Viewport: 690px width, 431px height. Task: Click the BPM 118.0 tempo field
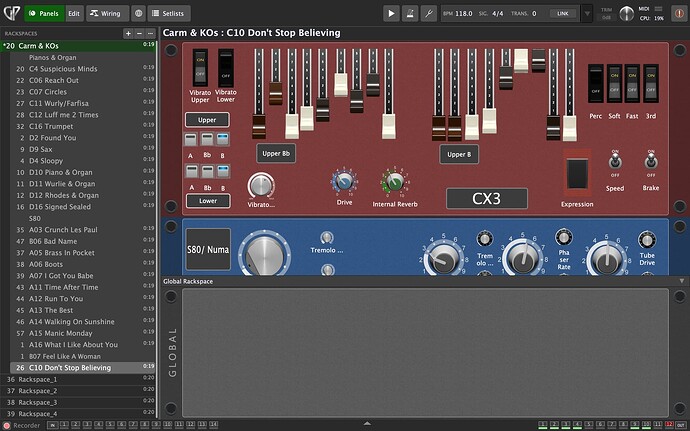458,14
